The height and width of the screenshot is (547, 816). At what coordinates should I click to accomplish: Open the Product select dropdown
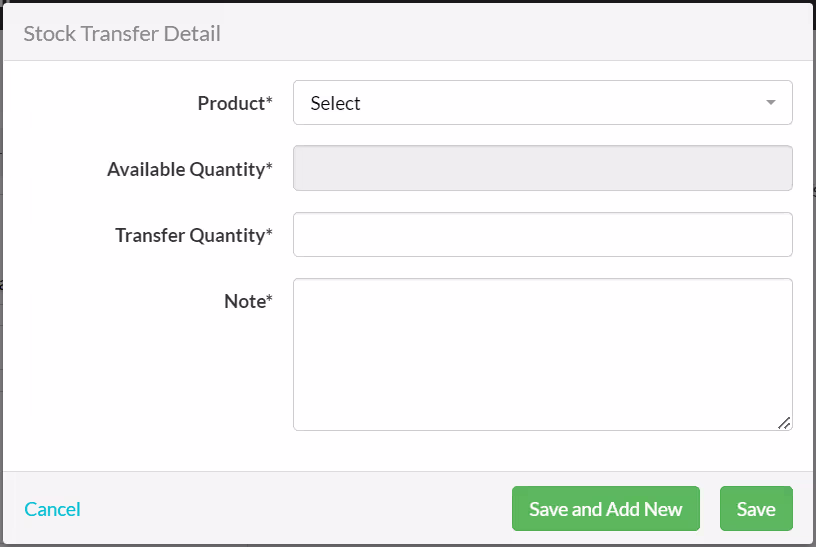(543, 103)
